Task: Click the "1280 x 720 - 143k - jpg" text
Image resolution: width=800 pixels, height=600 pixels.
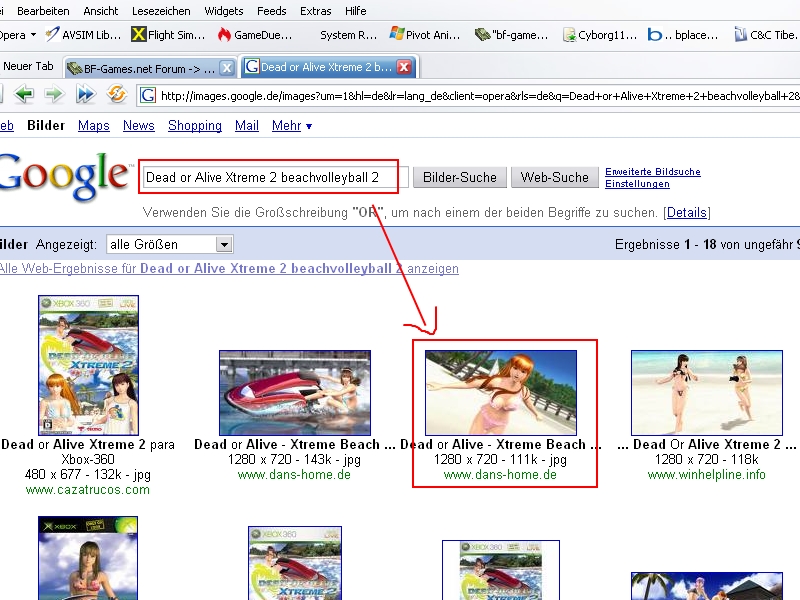Action: 294,460
